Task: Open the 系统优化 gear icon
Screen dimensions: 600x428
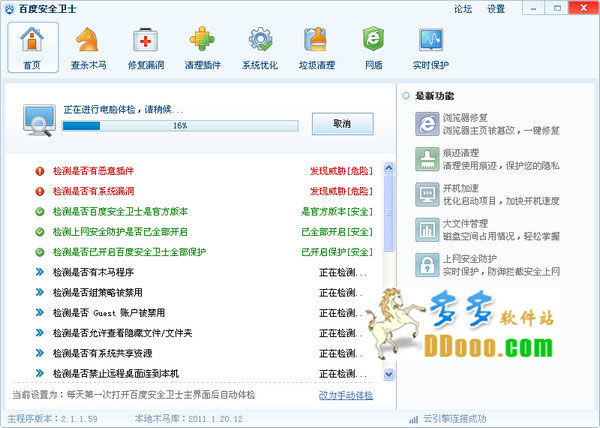Action: point(260,39)
